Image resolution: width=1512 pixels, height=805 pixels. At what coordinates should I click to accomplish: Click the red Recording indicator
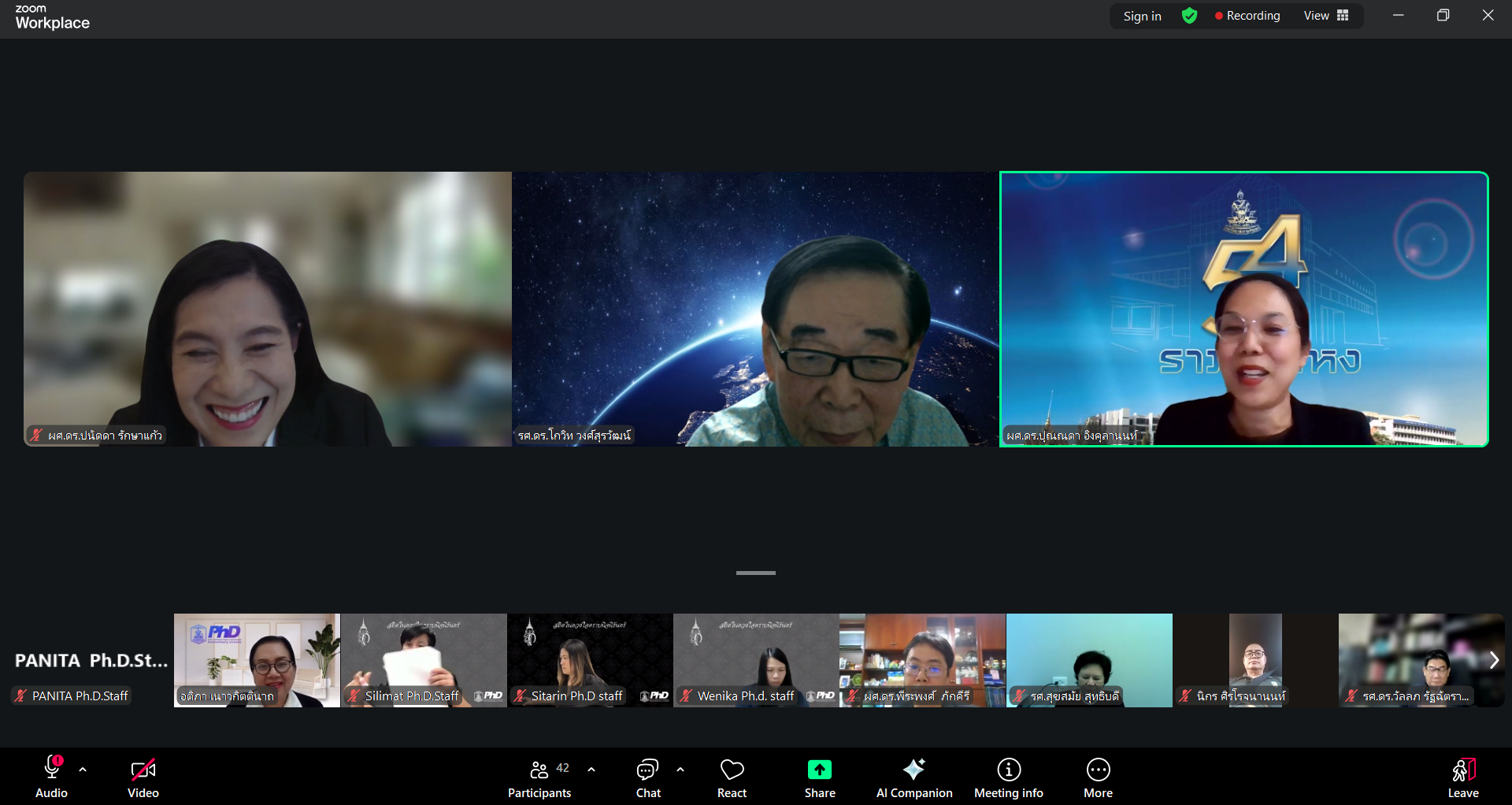pos(1247,16)
